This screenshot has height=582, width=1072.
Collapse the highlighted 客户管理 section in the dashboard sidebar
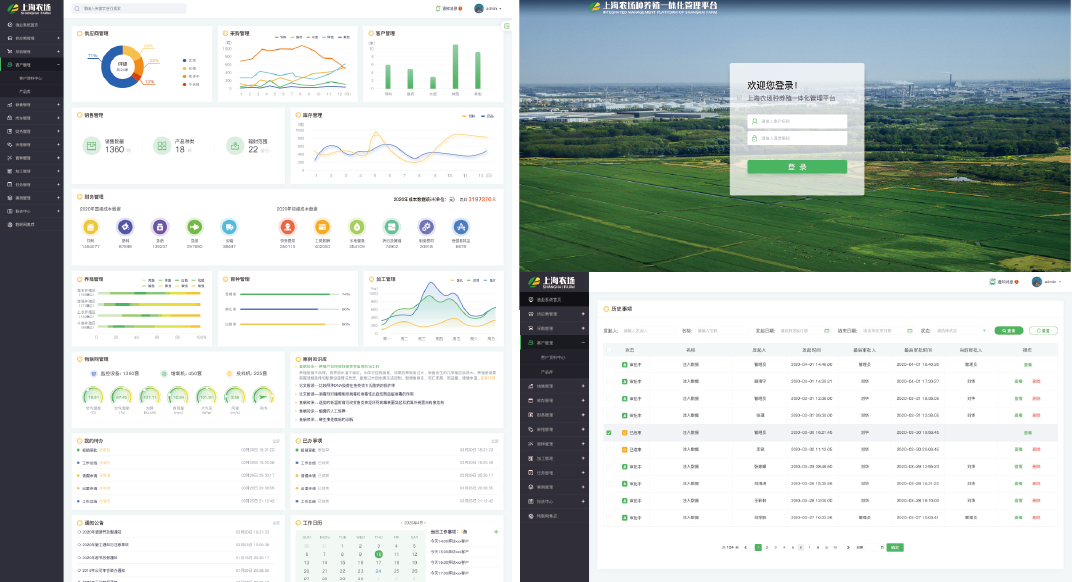click(59, 64)
